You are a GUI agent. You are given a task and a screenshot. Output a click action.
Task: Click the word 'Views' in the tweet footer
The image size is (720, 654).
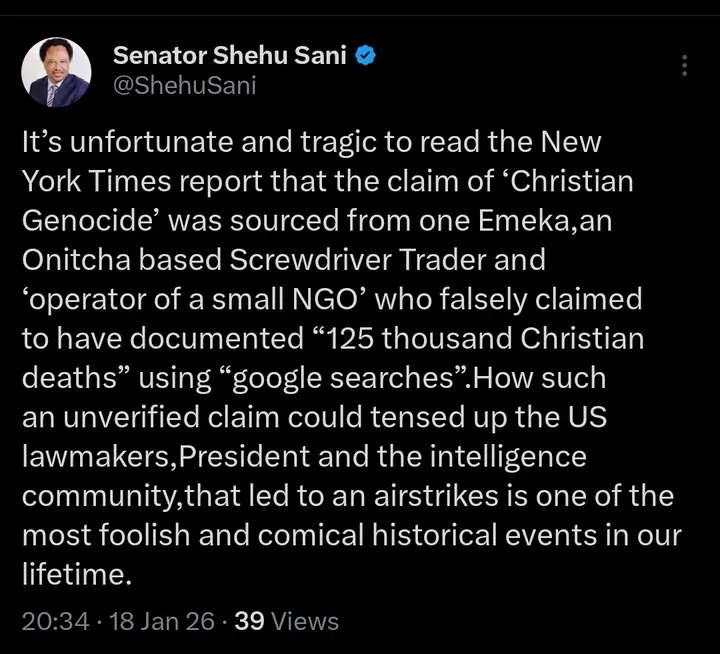(305, 621)
